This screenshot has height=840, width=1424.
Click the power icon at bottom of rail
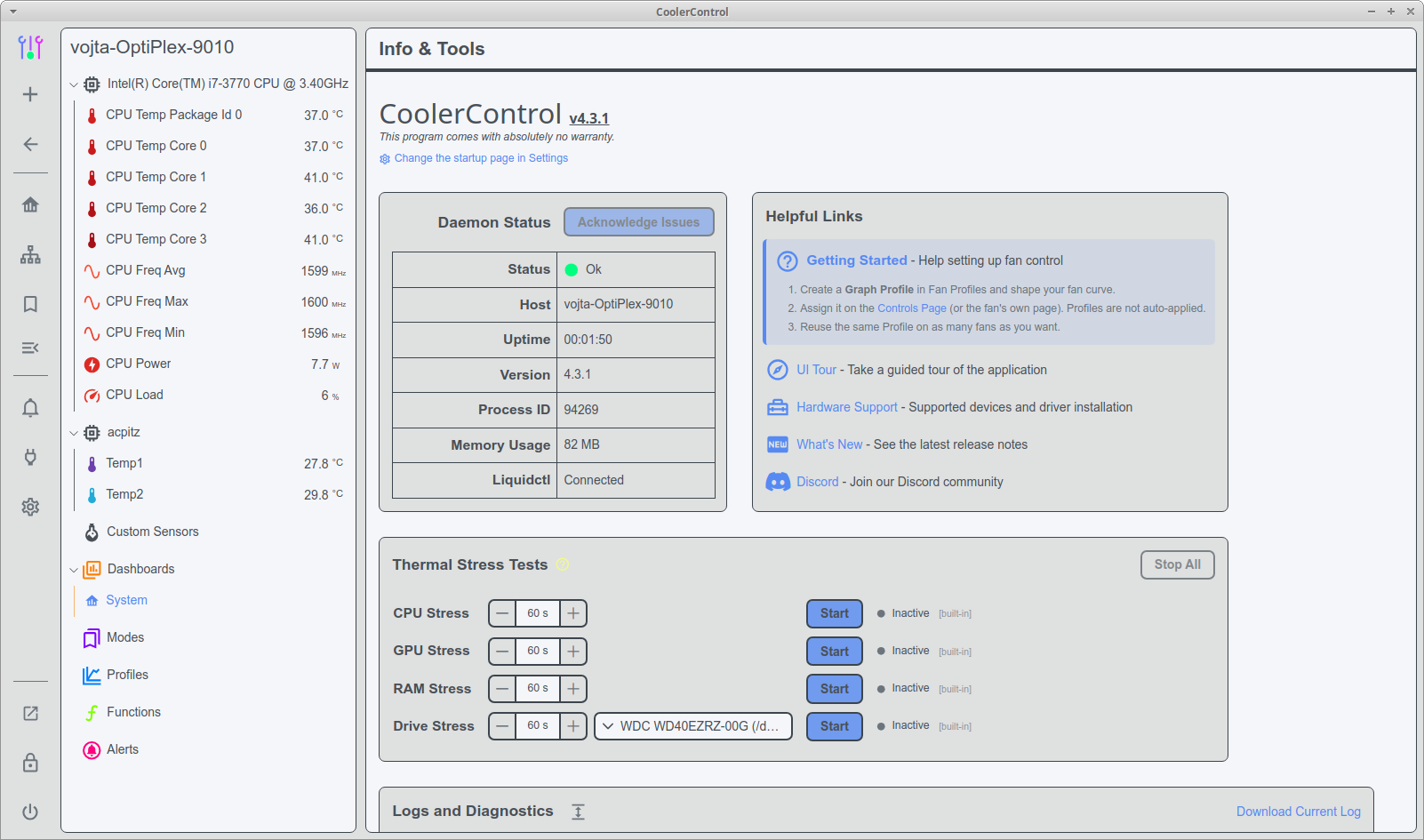point(30,812)
